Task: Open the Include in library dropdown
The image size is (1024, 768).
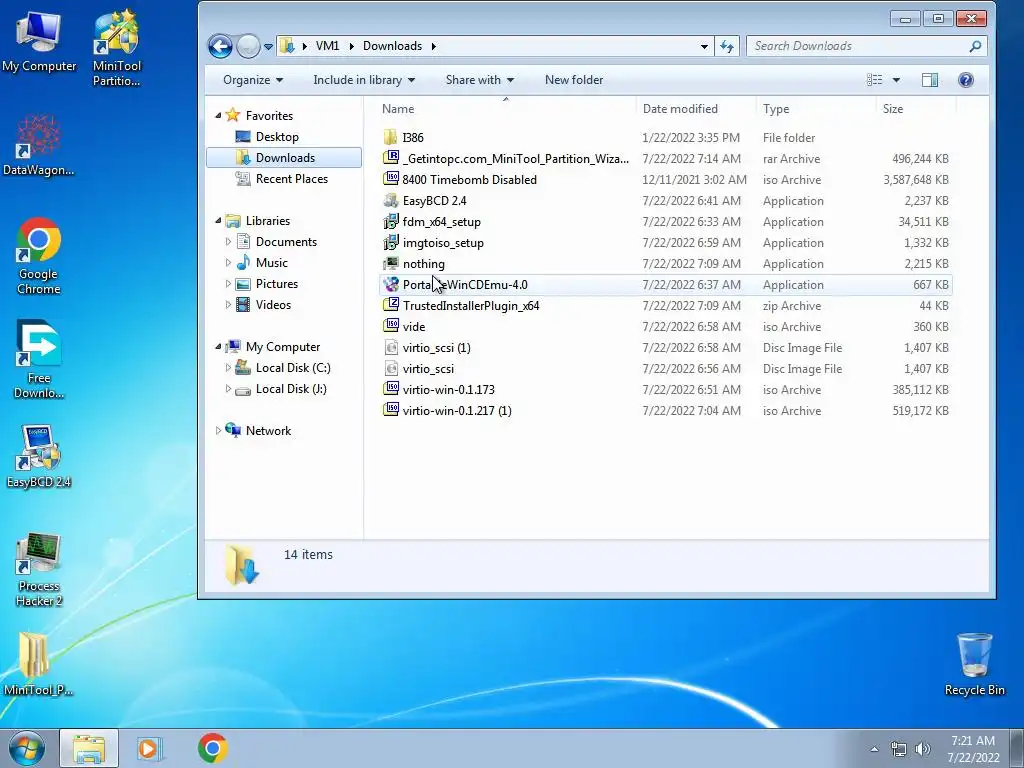Action: point(364,80)
